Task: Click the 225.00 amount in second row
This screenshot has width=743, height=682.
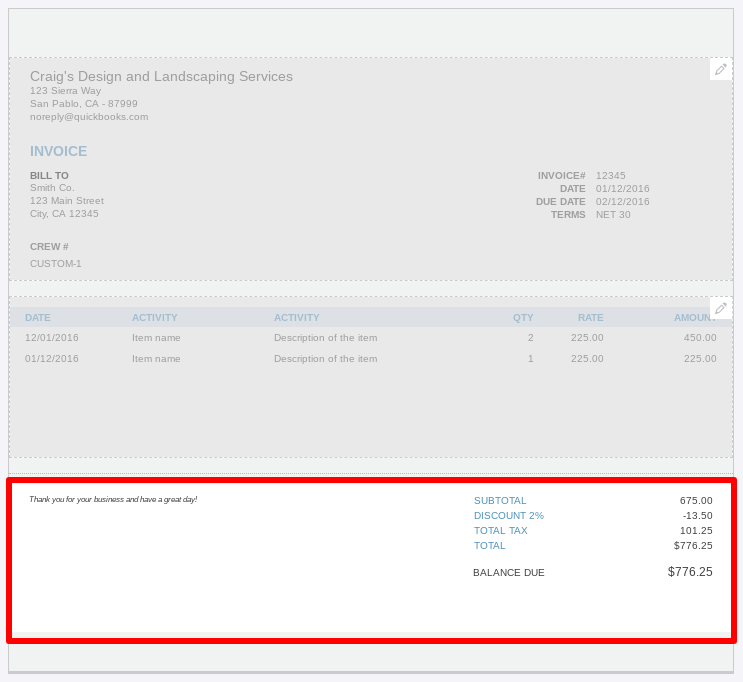Action: 699,359
